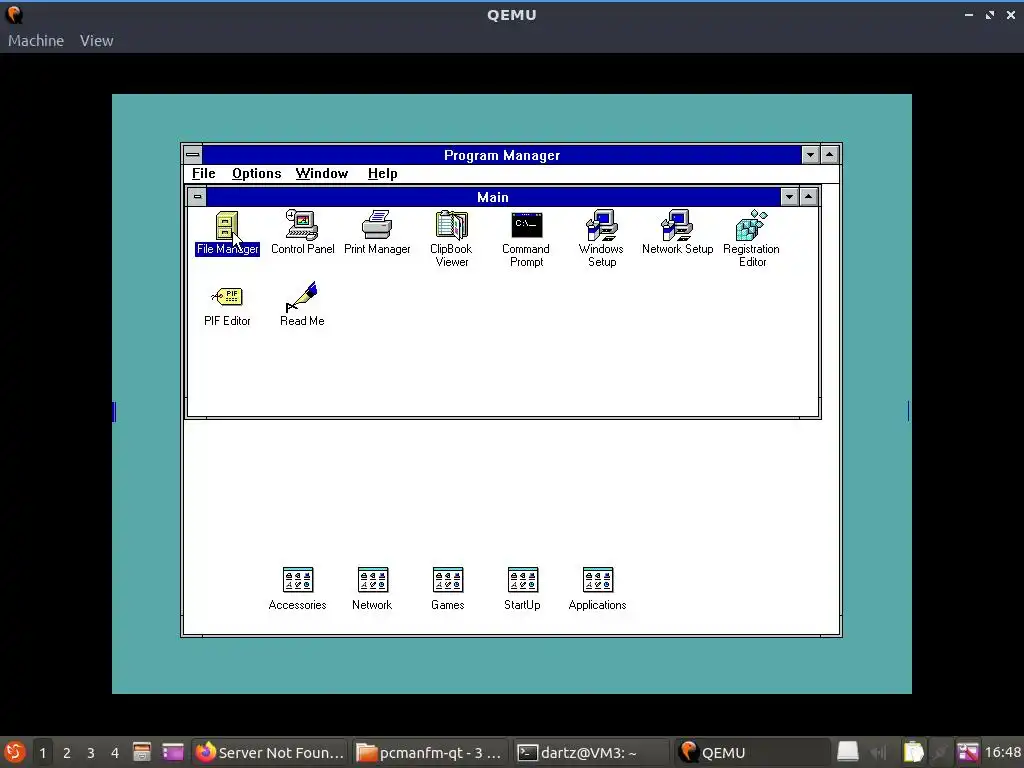This screenshot has height=768, width=1024.
Task: Open the Help menu in Program Manager
Action: click(x=383, y=174)
